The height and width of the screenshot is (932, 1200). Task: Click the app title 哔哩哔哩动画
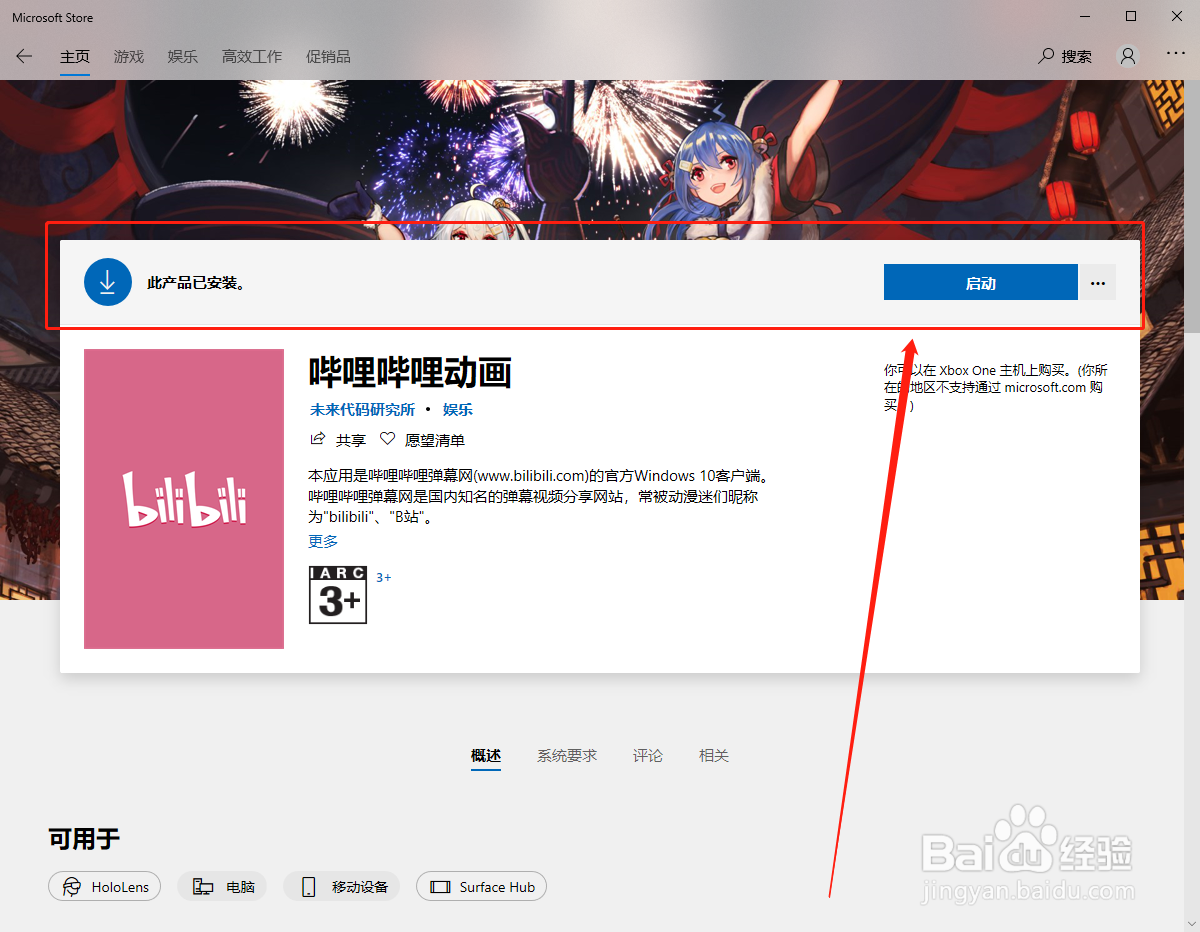click(x=410, y=373)
